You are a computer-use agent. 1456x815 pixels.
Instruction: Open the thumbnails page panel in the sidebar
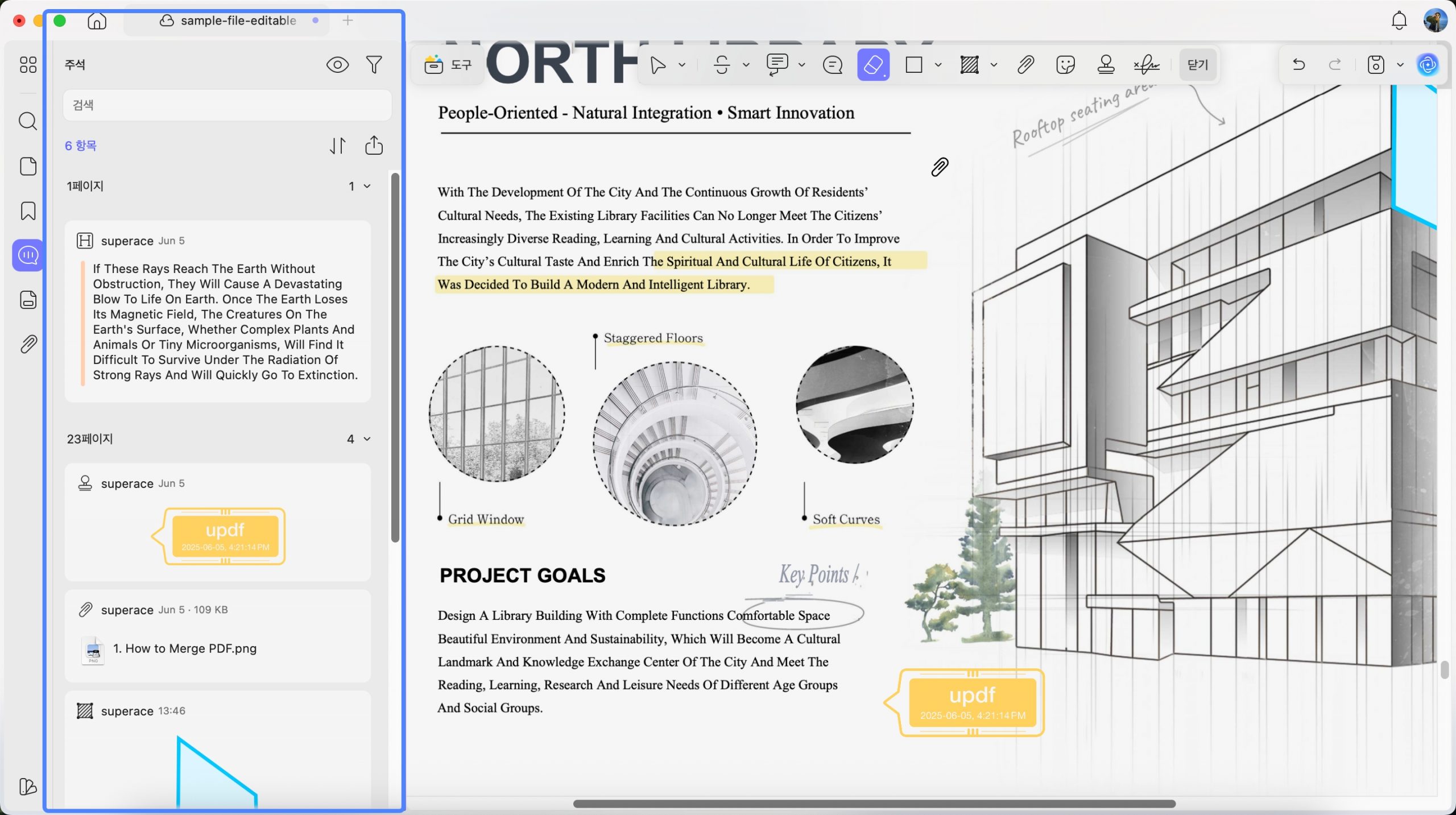(28, 166)
